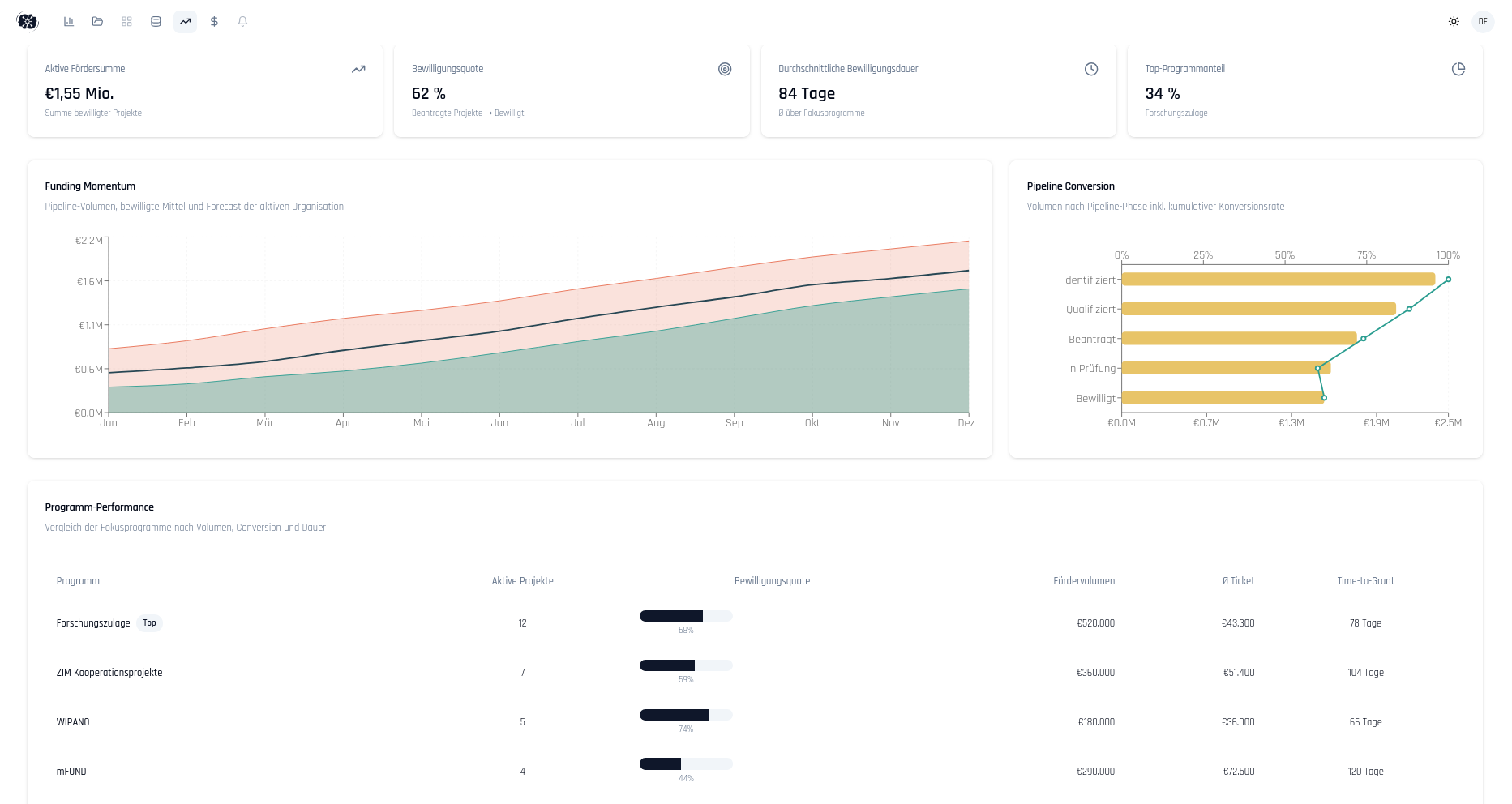Toggle the light/dark theme sun icon
This screenshot has height=804, width=1512.
tap(1454, 22)
